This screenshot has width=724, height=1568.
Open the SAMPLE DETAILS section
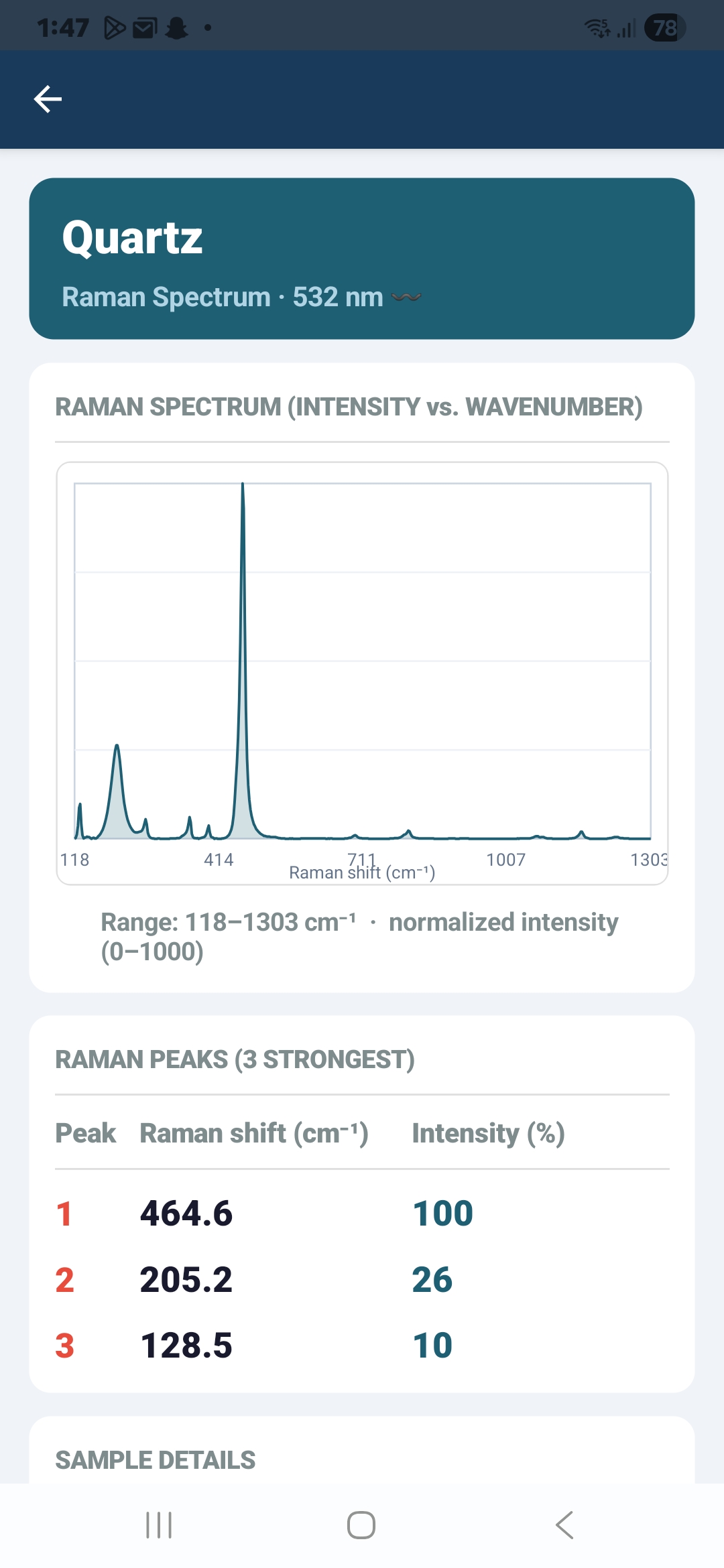click(156, 1459)
